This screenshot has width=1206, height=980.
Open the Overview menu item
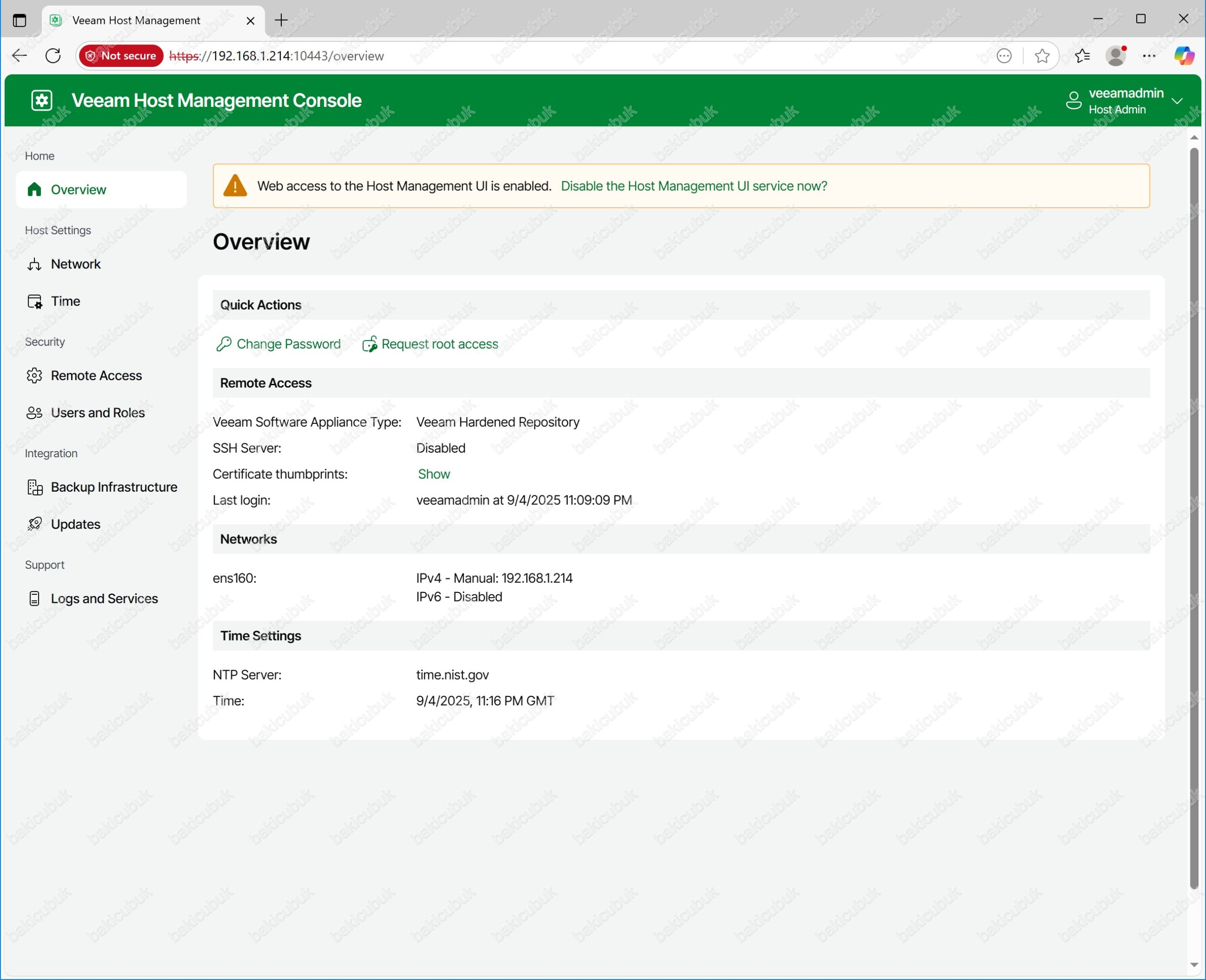coord(102,190)
